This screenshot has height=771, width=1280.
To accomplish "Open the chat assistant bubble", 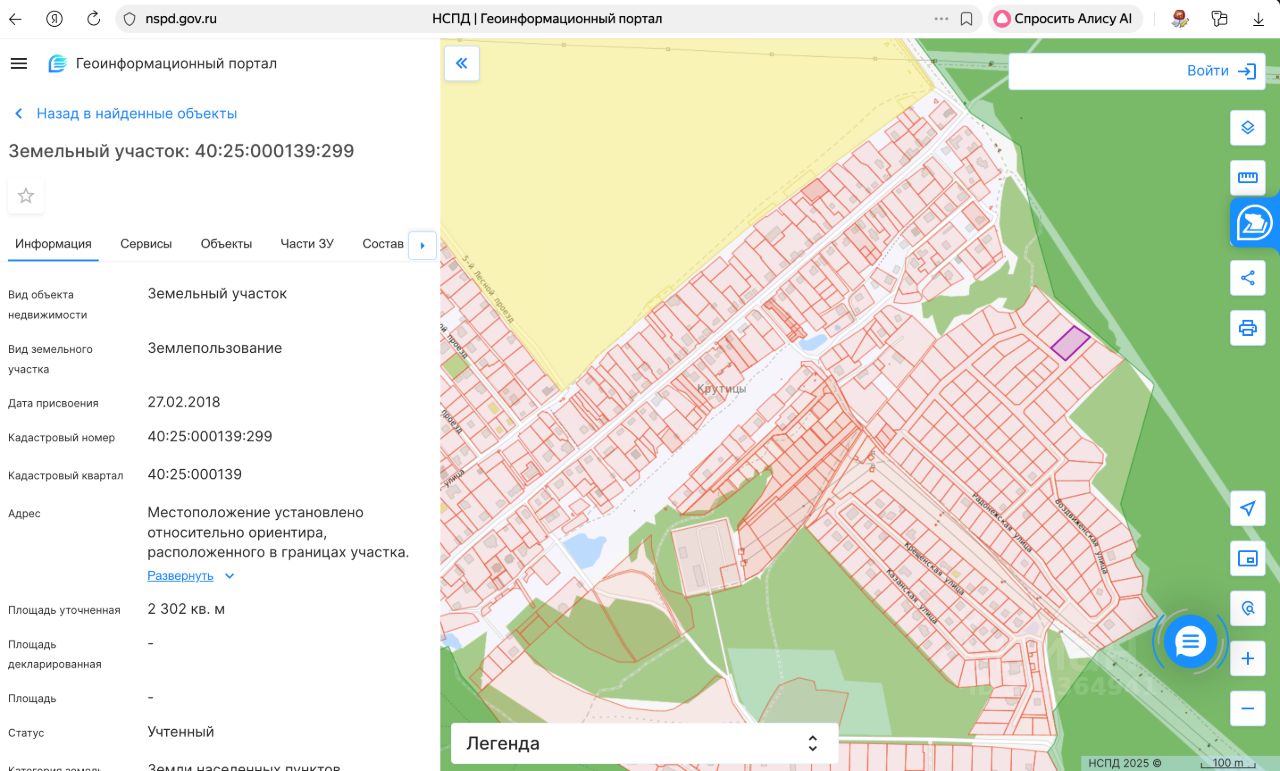I will [1190, 642].
